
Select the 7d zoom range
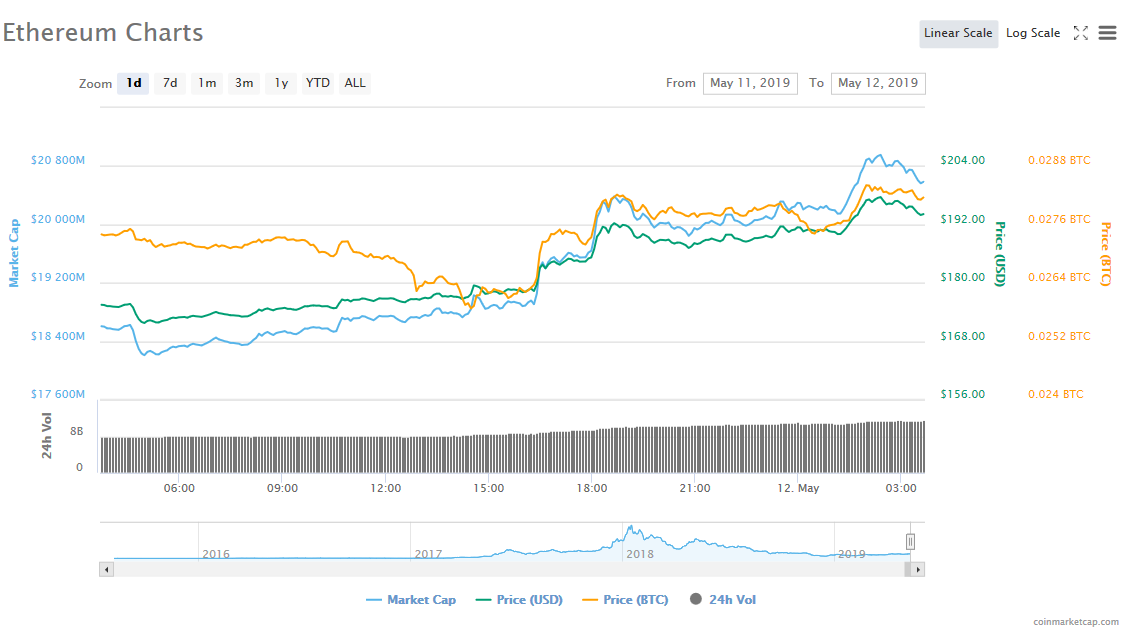(x=170, y=83)
